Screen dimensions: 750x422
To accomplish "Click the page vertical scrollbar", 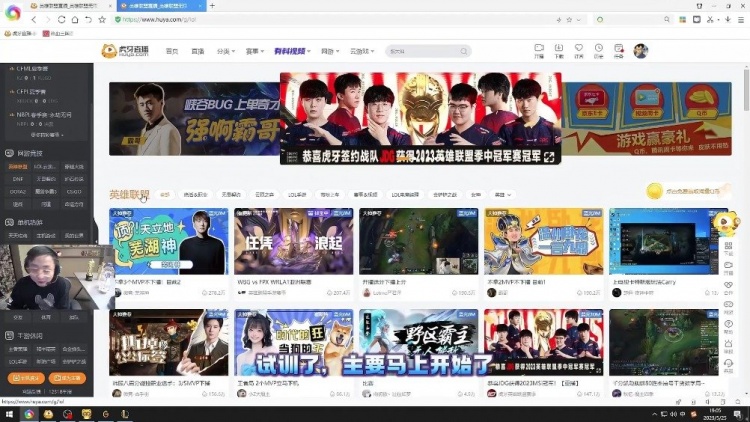I will [x=746, y=89].
